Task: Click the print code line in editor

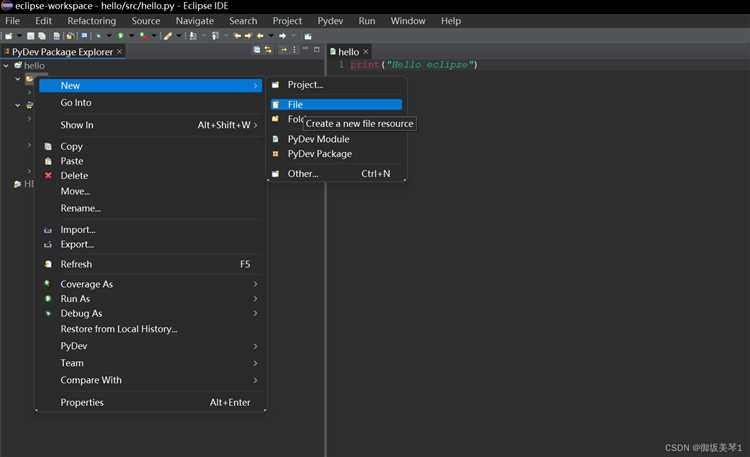Action: 414,65
